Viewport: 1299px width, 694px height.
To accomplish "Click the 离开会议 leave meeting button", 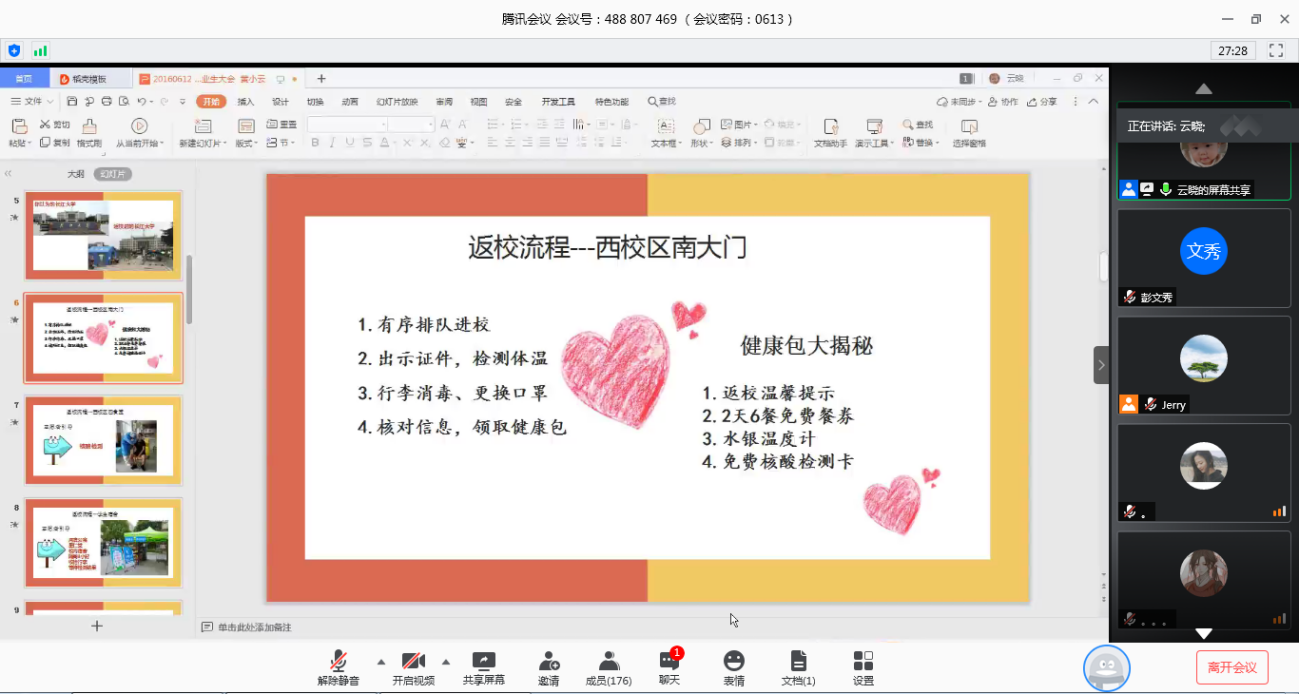I will pyautogui.click(x=1231, y=667).
